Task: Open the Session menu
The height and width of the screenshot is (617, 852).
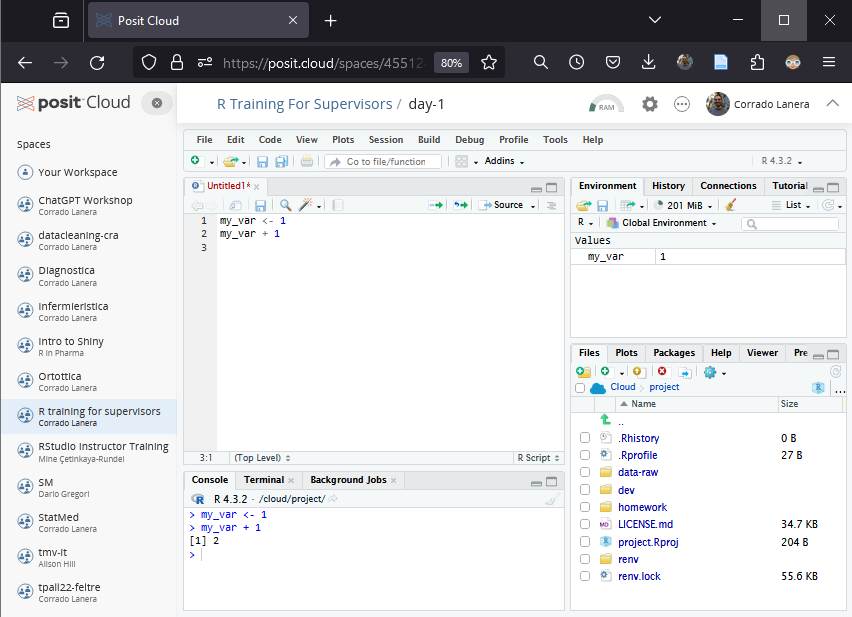Action: point(385,140)
